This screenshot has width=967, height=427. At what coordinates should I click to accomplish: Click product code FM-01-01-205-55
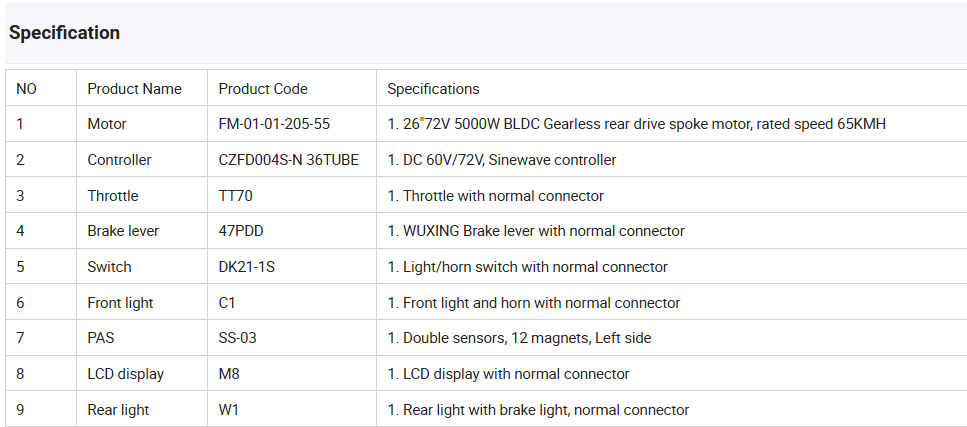click(274, 124)
